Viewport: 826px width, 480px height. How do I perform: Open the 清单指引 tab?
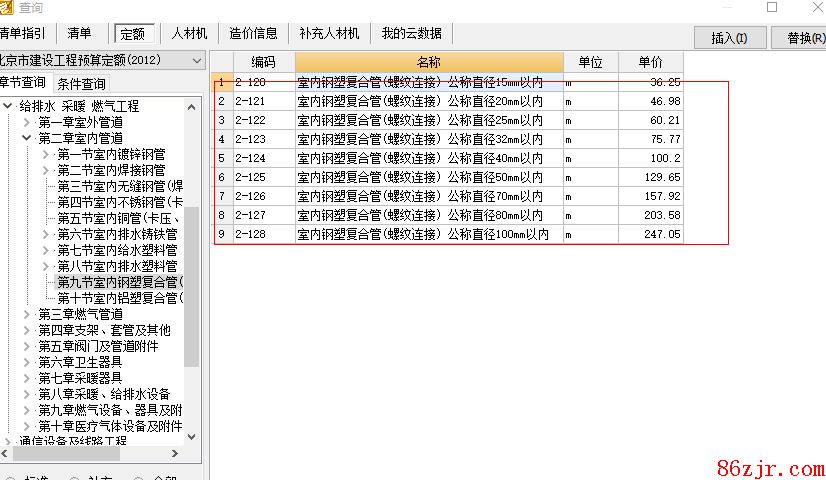tap(22, 33)
